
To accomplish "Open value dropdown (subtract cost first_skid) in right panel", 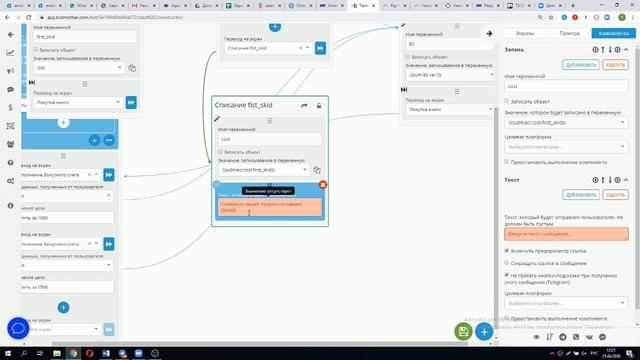I will pyautogui.click(x=566, y=122).
